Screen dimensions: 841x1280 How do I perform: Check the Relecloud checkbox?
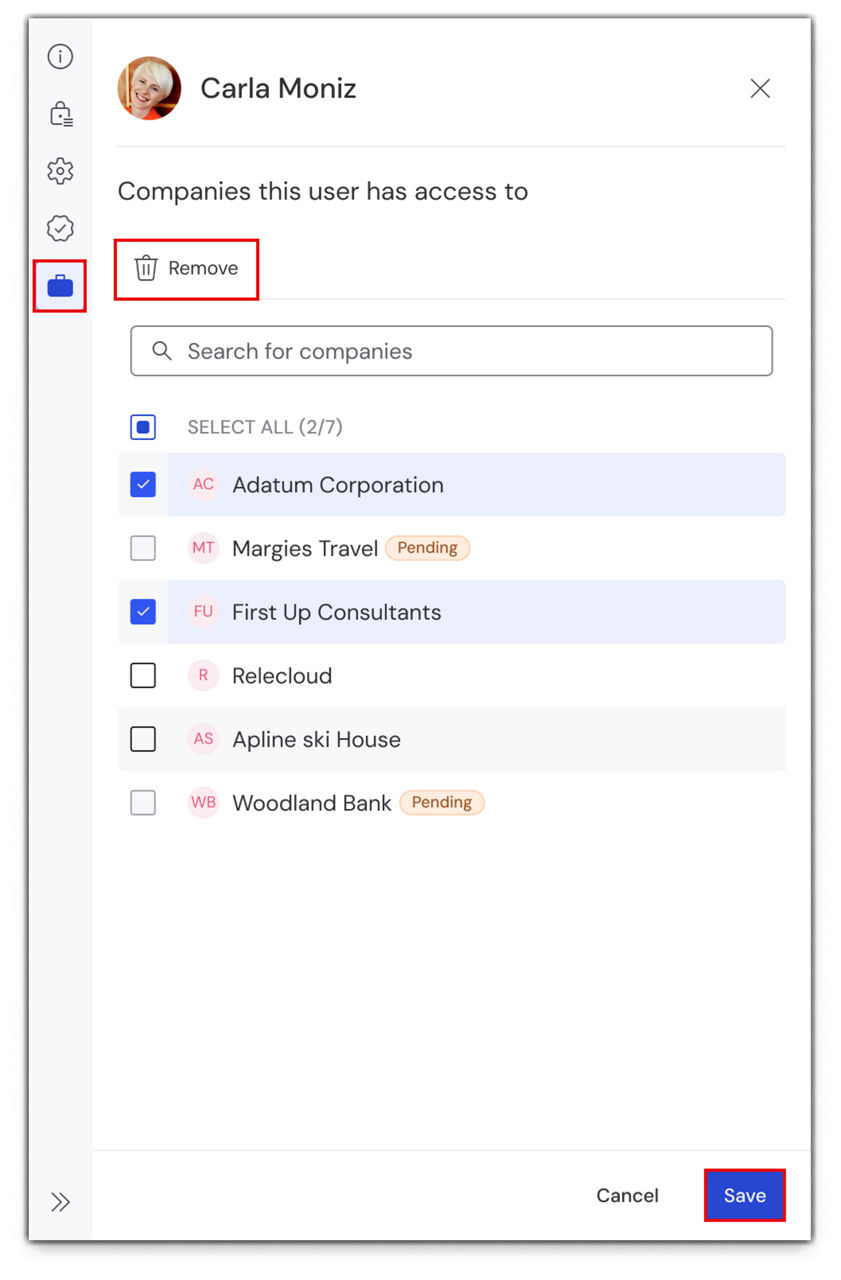143,676
